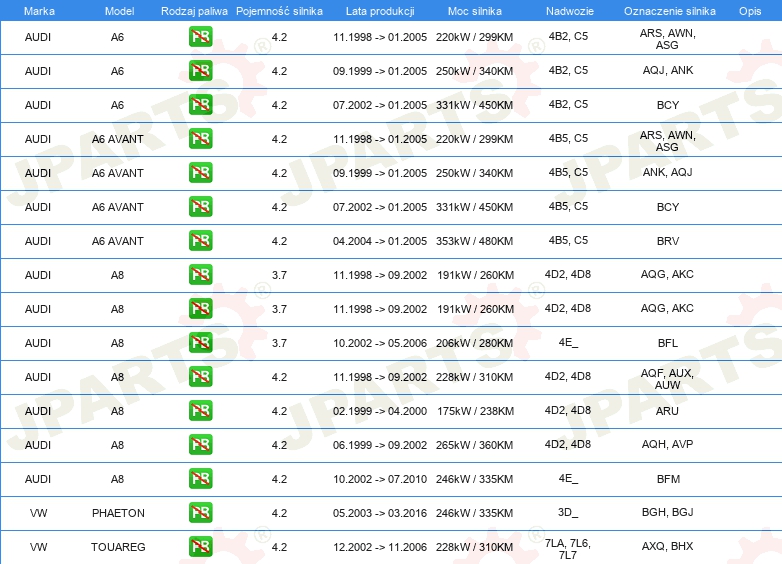Click the Rodzaj paliwa column header
The image size is (782, 564).
[194, 11]
